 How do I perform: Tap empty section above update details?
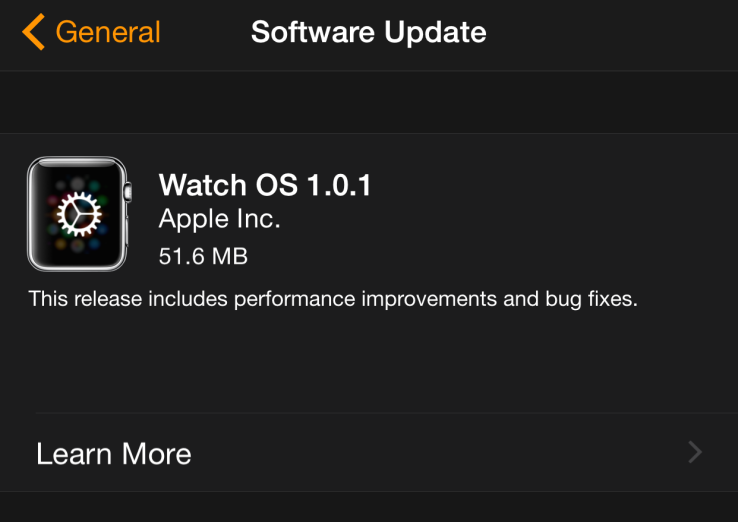[368, 102]
